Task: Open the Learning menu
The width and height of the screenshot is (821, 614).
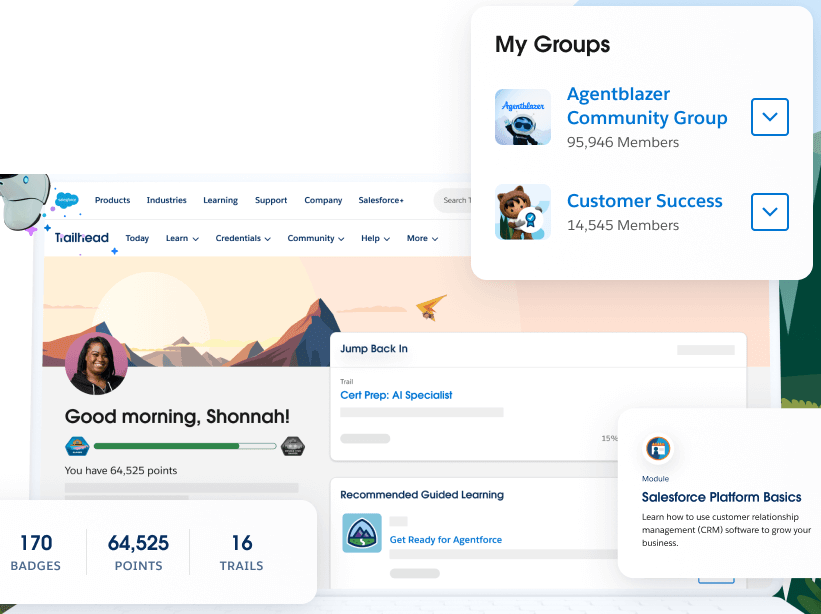Action: (220, 200)
